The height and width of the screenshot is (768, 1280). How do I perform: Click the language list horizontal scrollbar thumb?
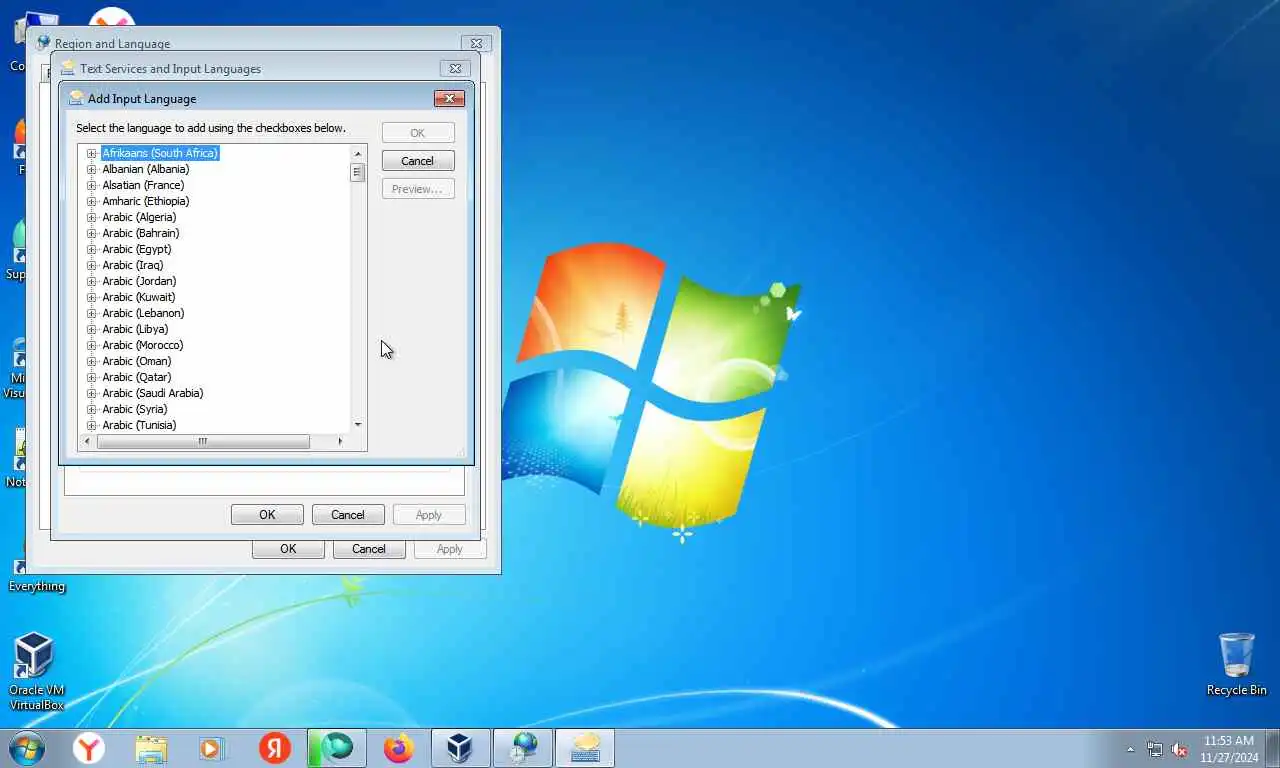[x=203, y=441]
